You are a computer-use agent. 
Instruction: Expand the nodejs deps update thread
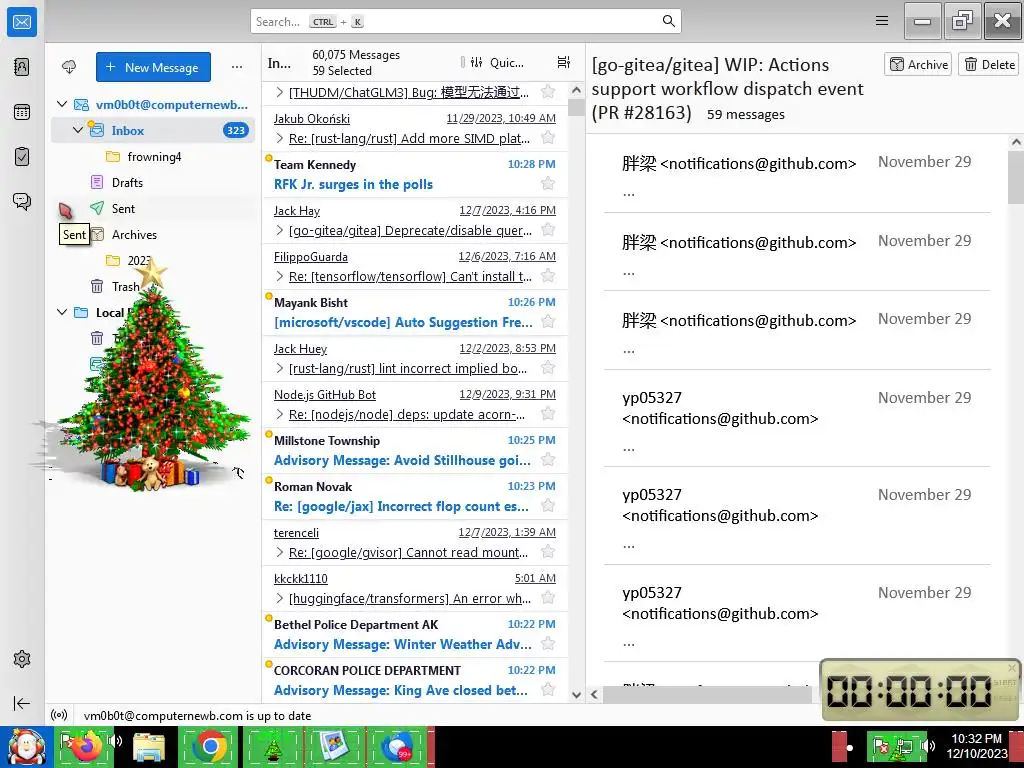coord(280,414)
